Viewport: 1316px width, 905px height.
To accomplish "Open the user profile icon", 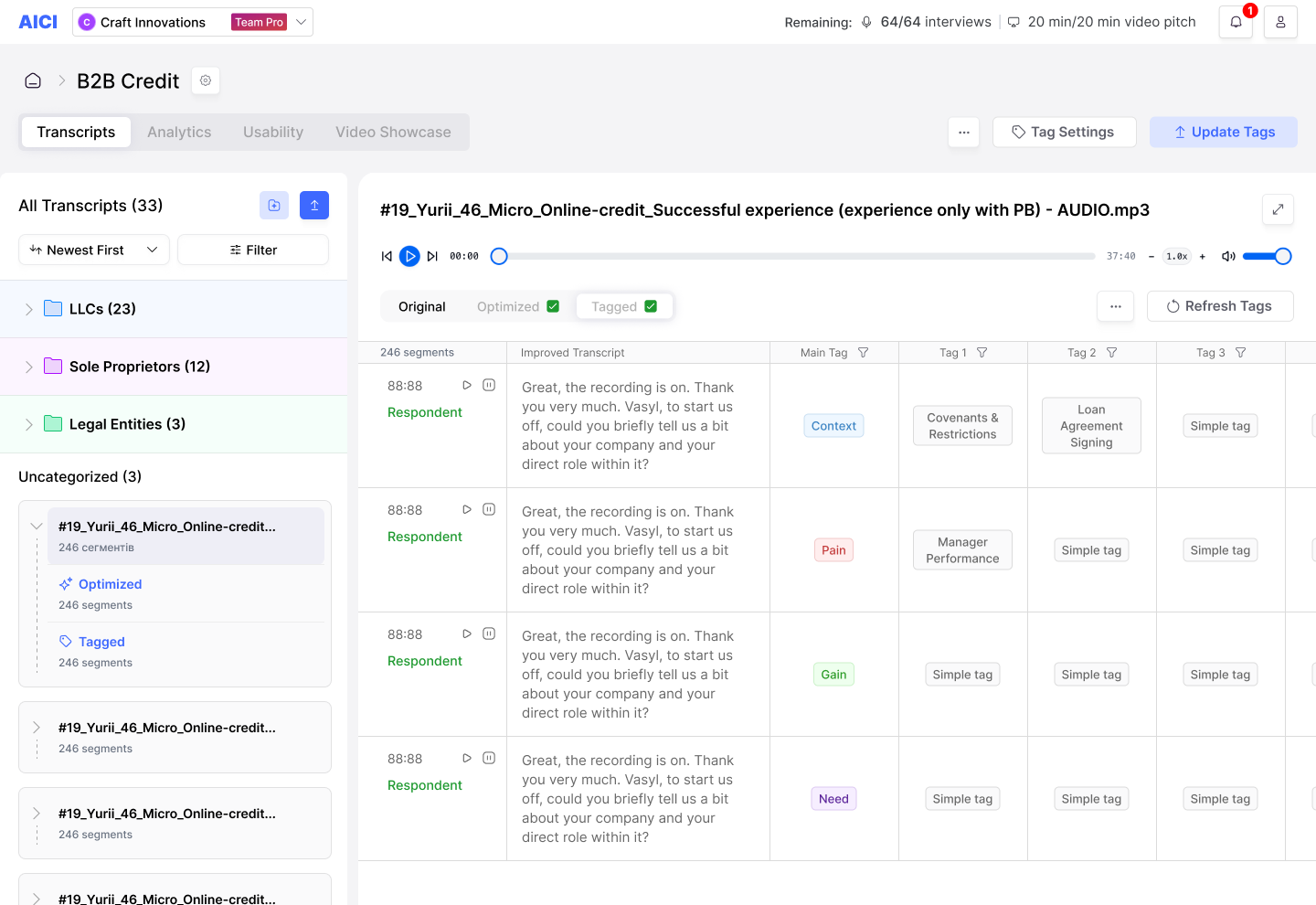I will 1280,22.
